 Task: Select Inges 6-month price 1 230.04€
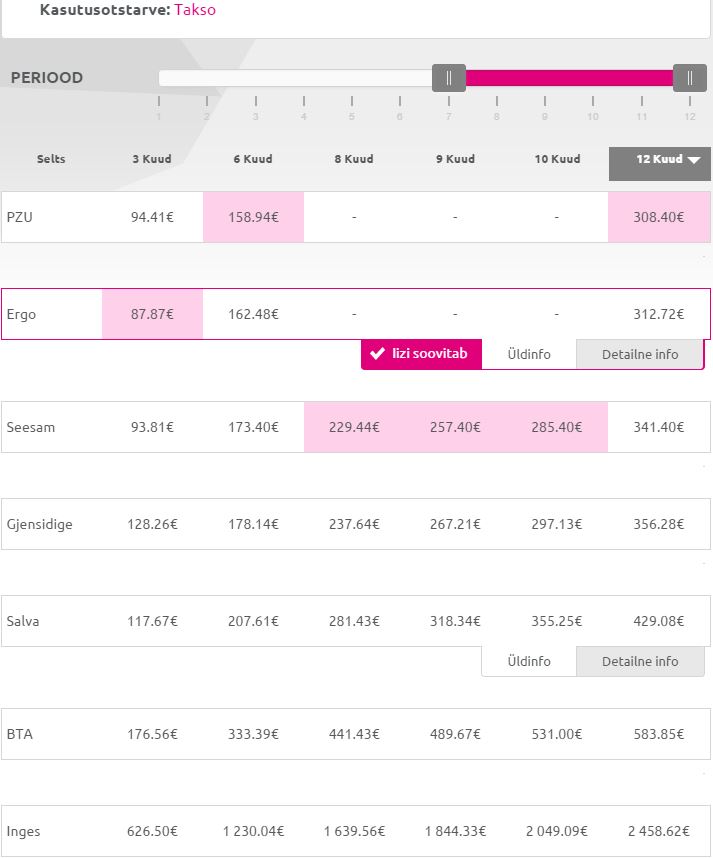pos(253,831)
